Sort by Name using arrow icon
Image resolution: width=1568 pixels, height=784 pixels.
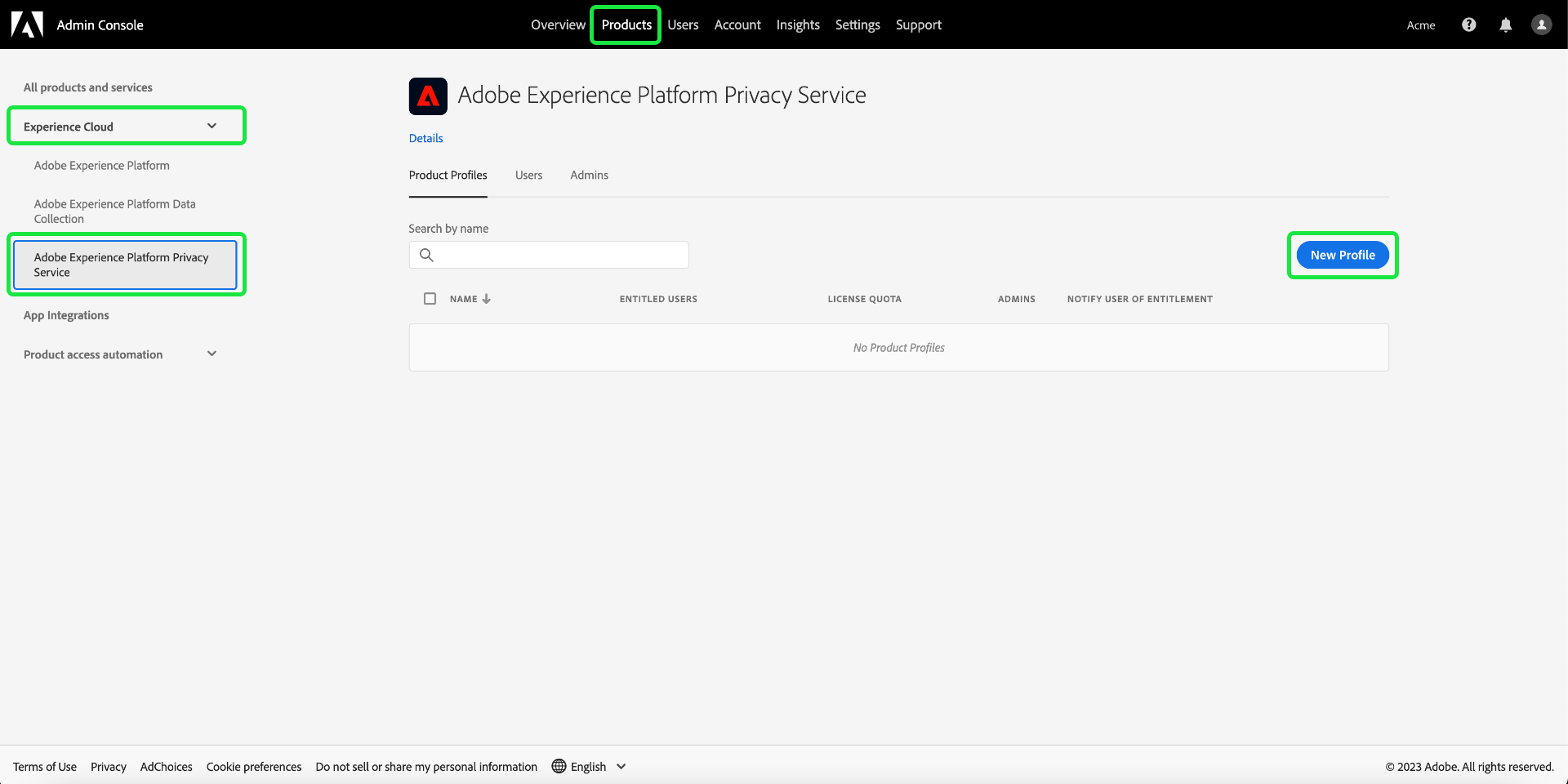pyautogui.click(x=487, y=299)
